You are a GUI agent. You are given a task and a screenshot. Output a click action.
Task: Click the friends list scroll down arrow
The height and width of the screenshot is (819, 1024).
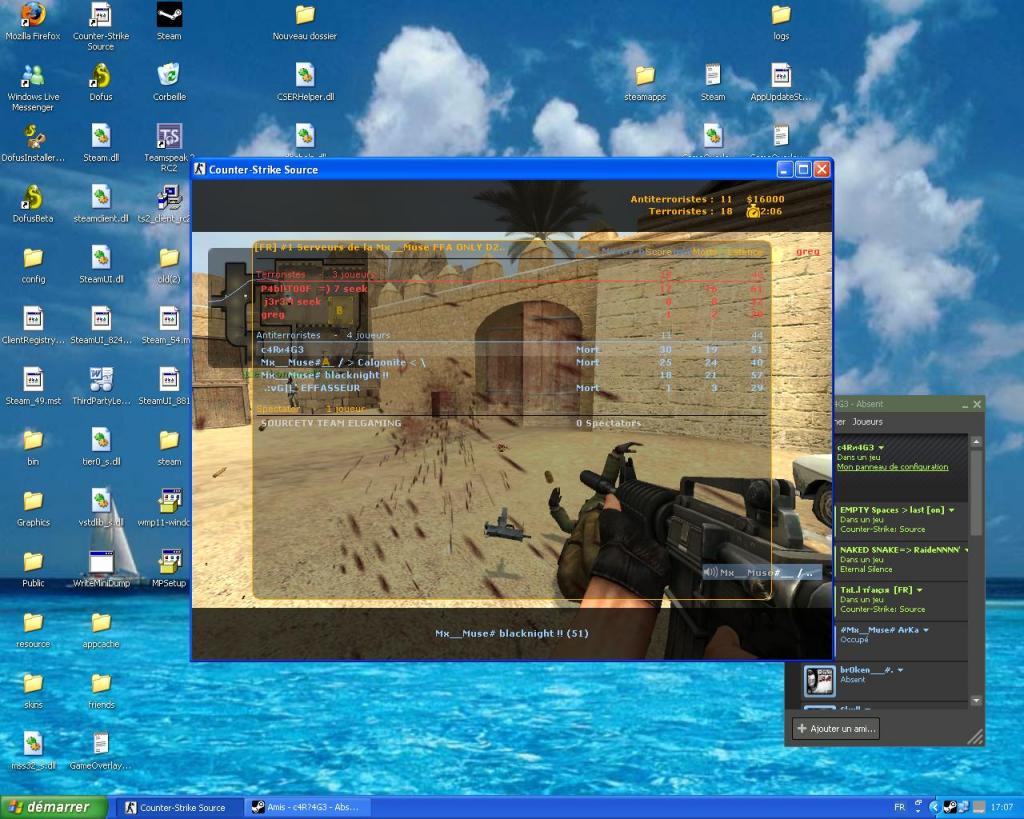[x=976, y=701]
